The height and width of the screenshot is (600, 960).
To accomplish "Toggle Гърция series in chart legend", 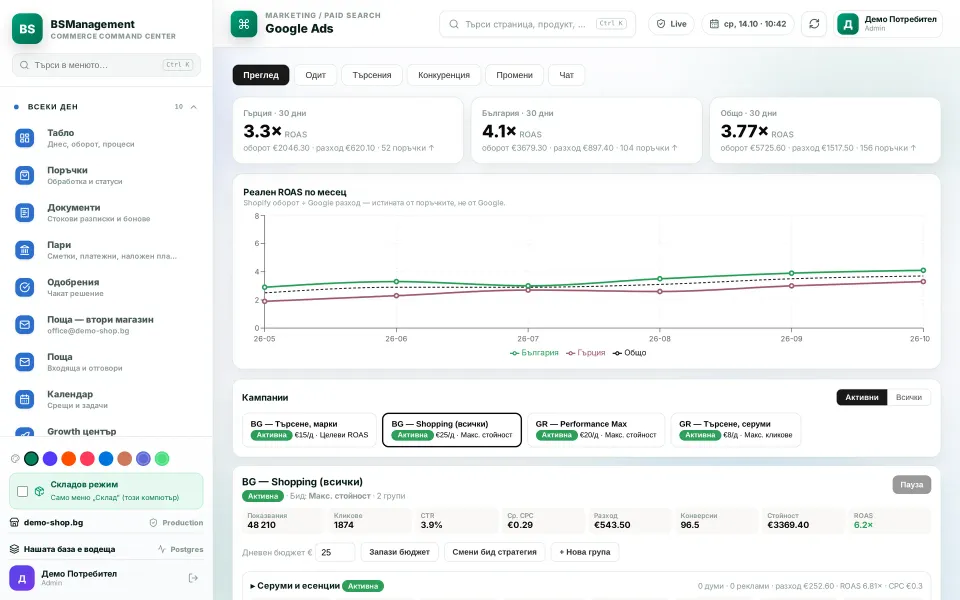I will point(585,353).
